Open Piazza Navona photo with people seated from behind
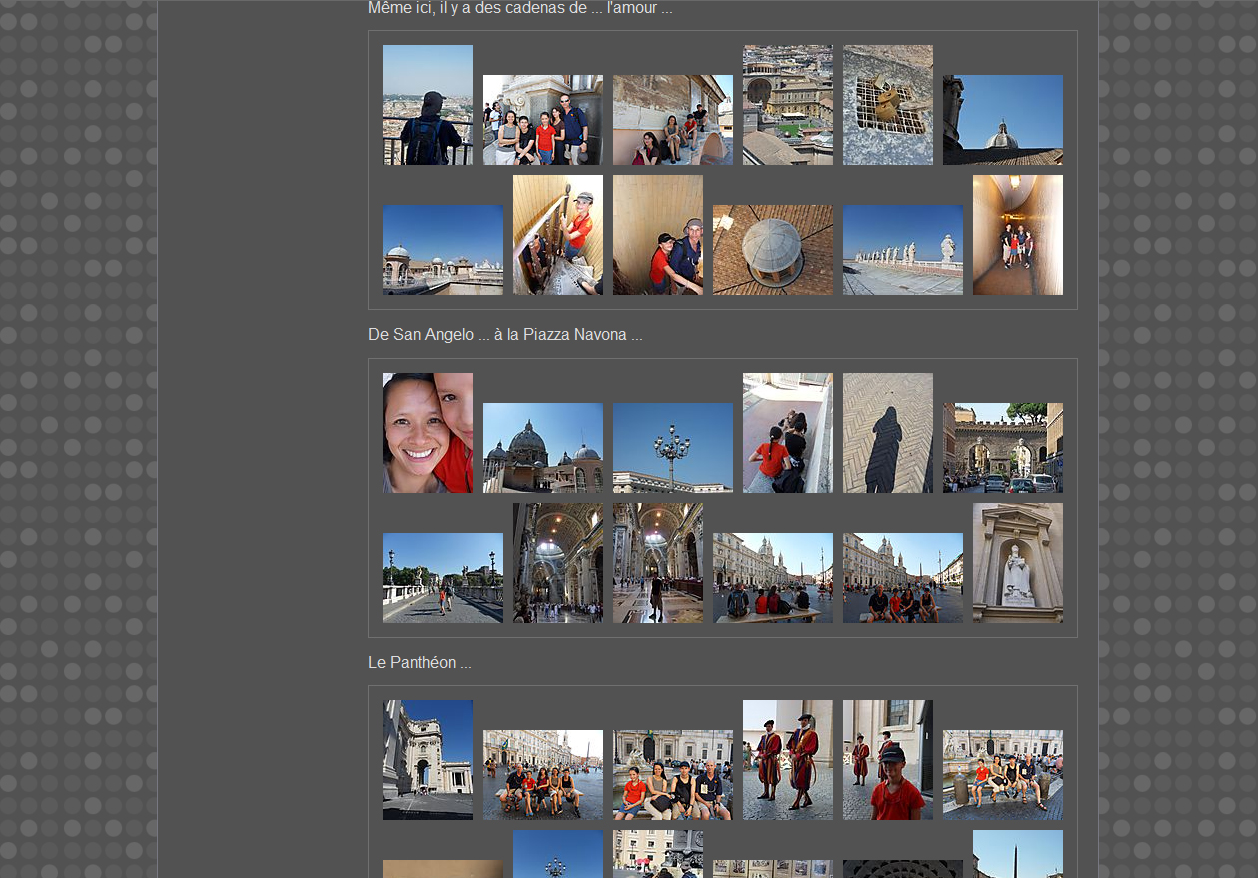Screen dimensions: 1258x878 point(772,578)
